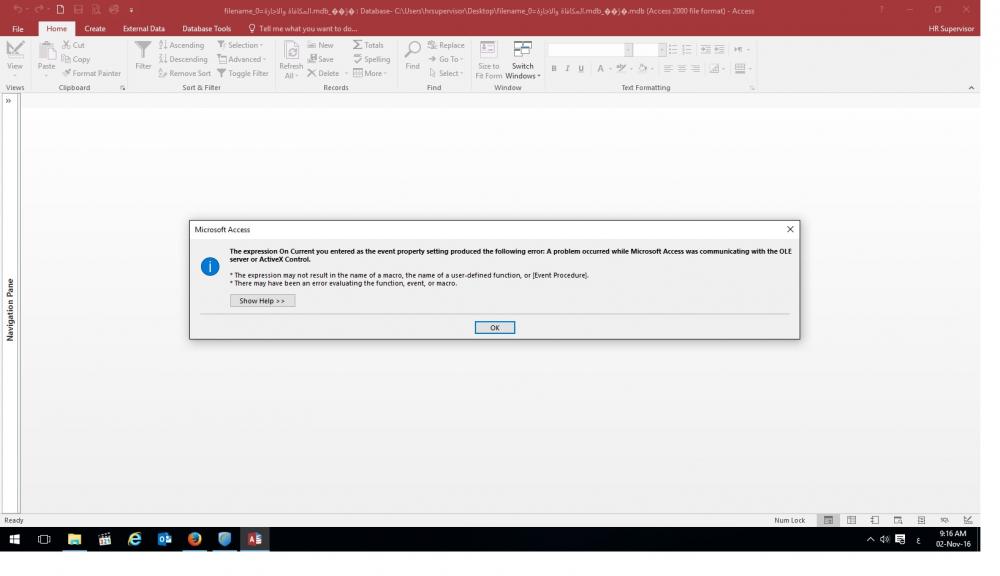Click the Cut scissors icon
Screen dimensions: 1000x576
[66, 45]
